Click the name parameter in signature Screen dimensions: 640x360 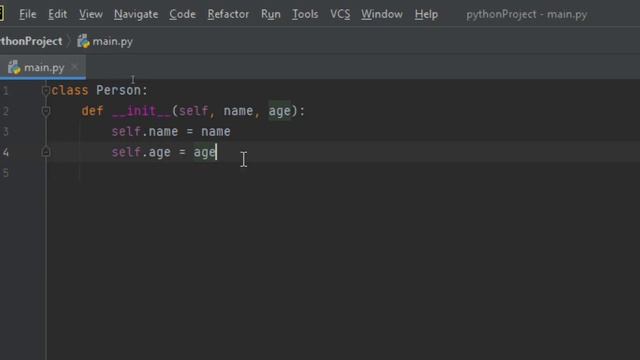tap(238, 111)
